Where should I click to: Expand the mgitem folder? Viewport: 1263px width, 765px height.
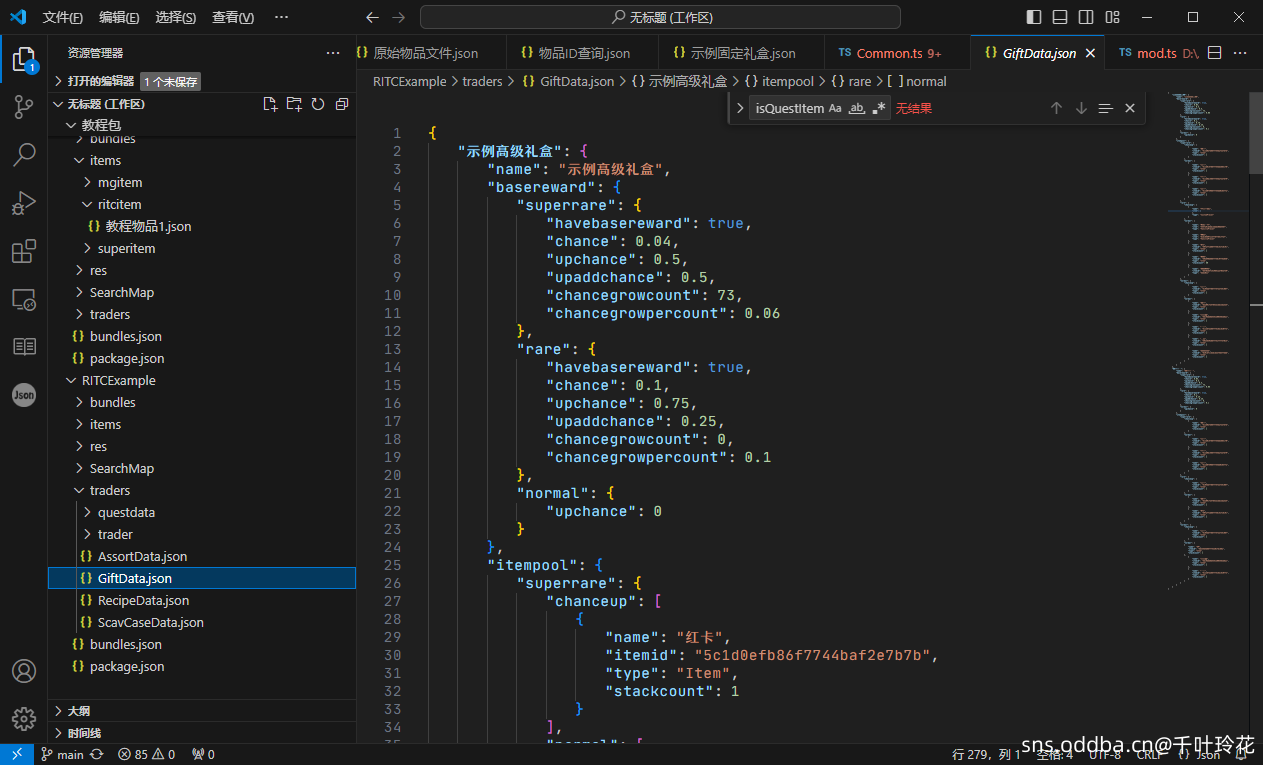coord(202,182)
